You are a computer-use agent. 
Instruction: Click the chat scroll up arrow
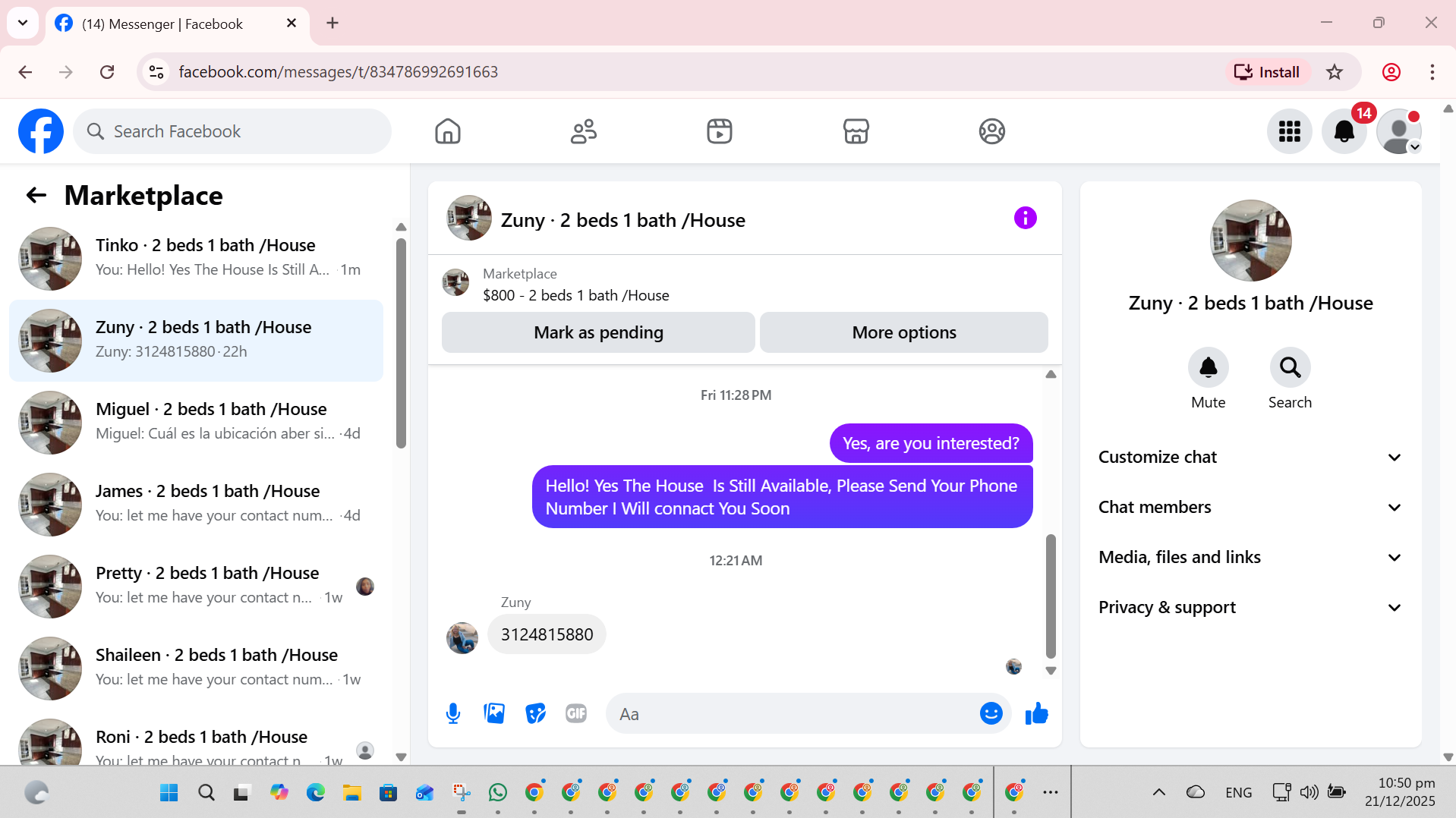click(1051, 374)
